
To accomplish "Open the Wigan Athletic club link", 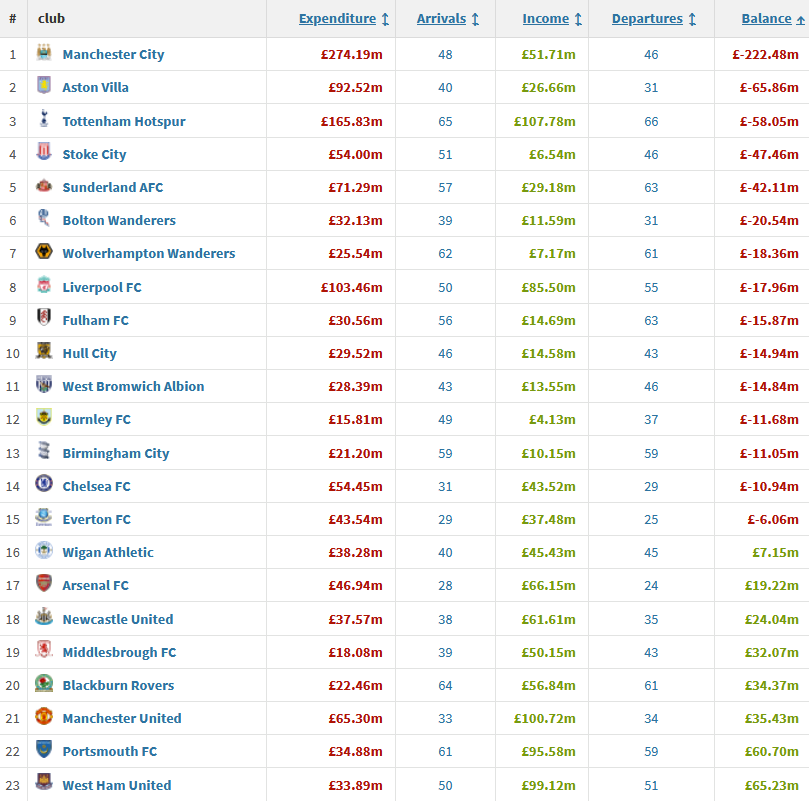I will click(x=108, y=552).
